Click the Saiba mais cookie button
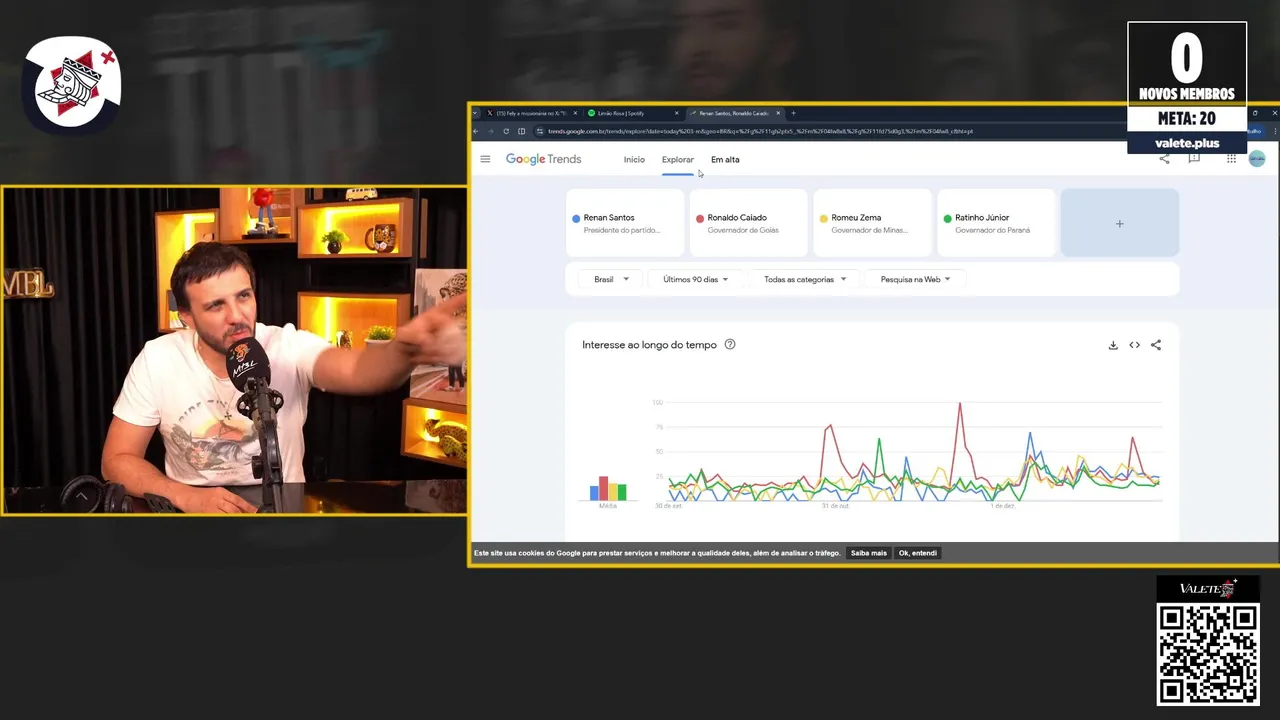The width and height of the screenshot is (1280, 720). [x=869, y=553]
